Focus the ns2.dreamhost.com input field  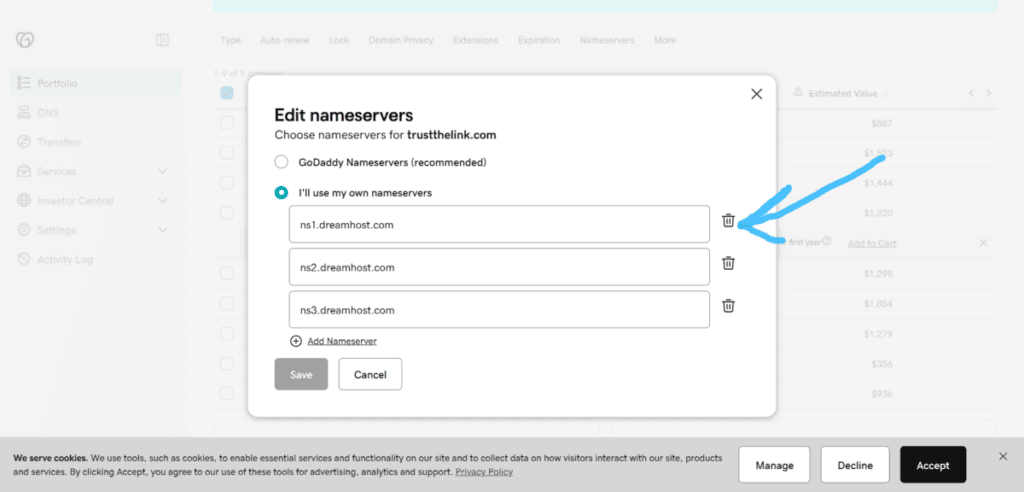499,267
